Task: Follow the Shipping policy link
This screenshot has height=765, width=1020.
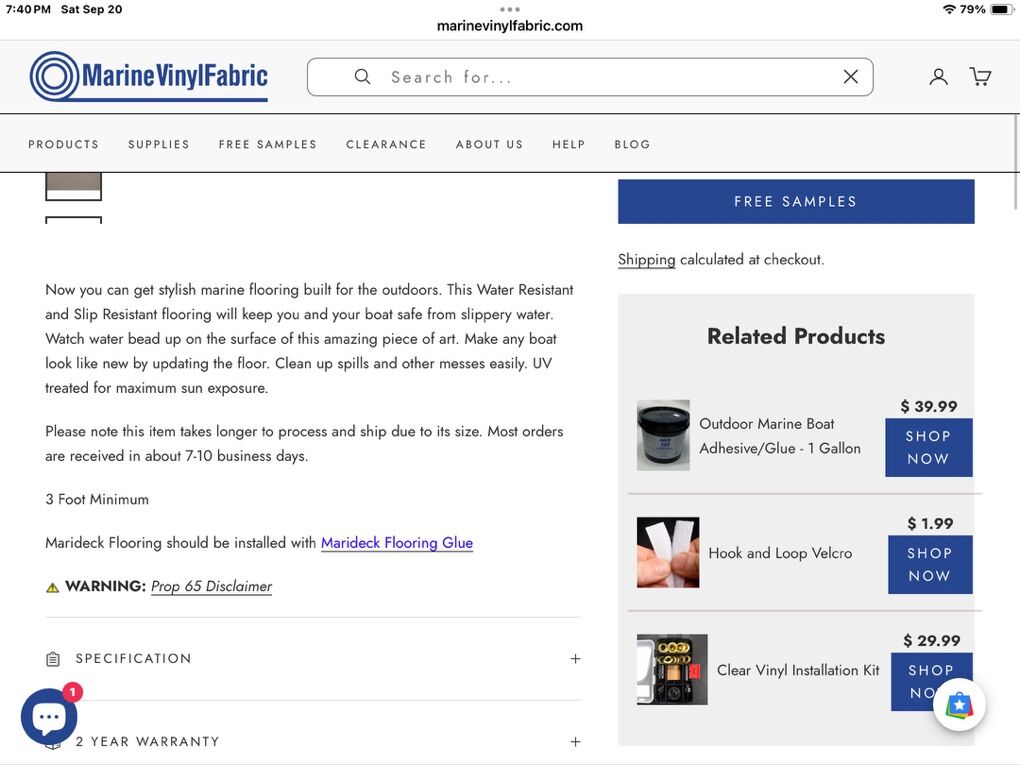Action: (646, 259)
